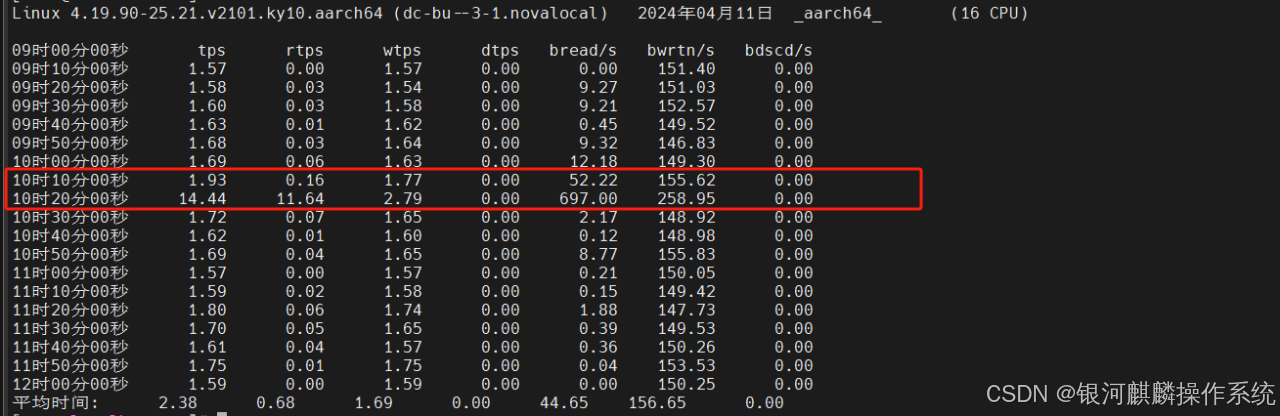Click wtps value 1.74
Screen dimensions: 1280x416
[x=403, y=310]
